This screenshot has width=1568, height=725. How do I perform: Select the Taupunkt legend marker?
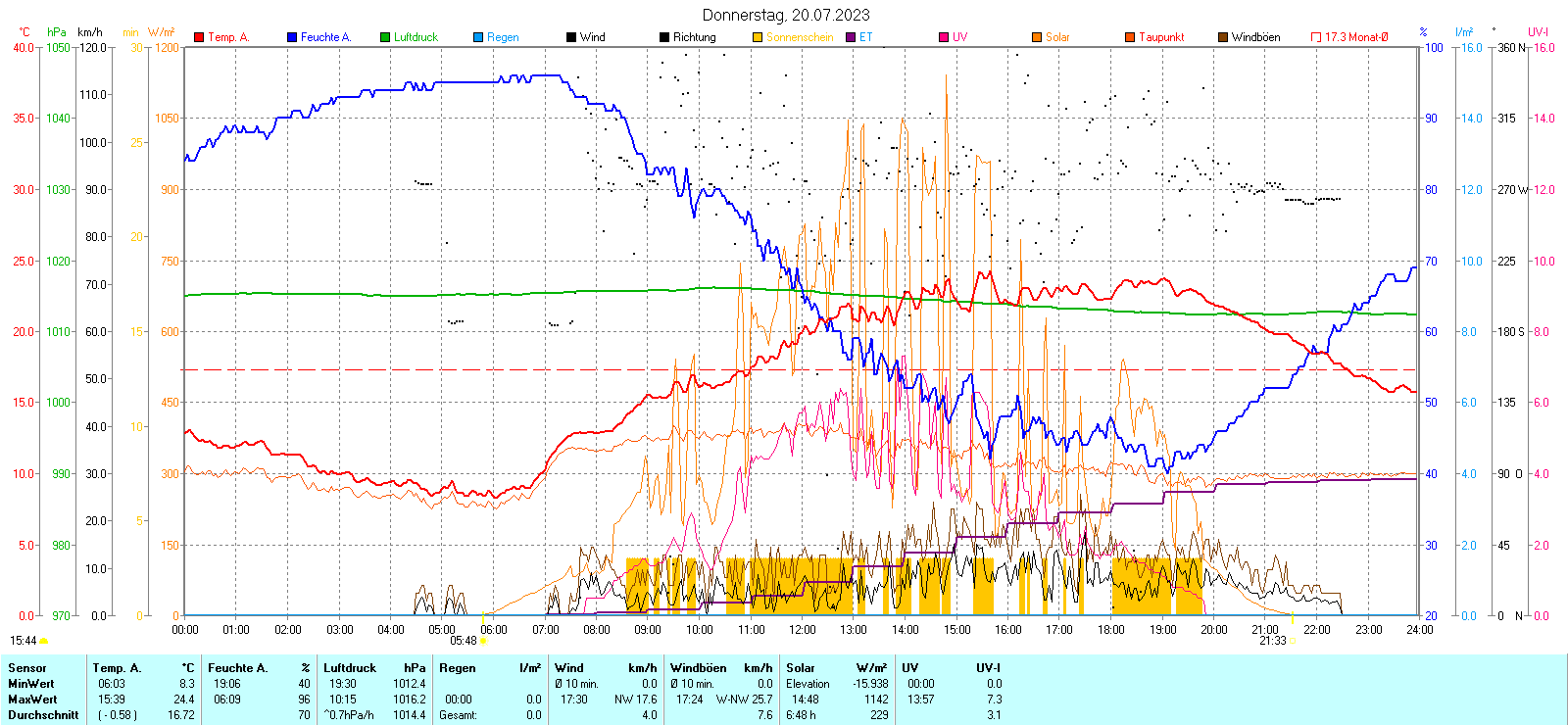[x=1130, y=37]
